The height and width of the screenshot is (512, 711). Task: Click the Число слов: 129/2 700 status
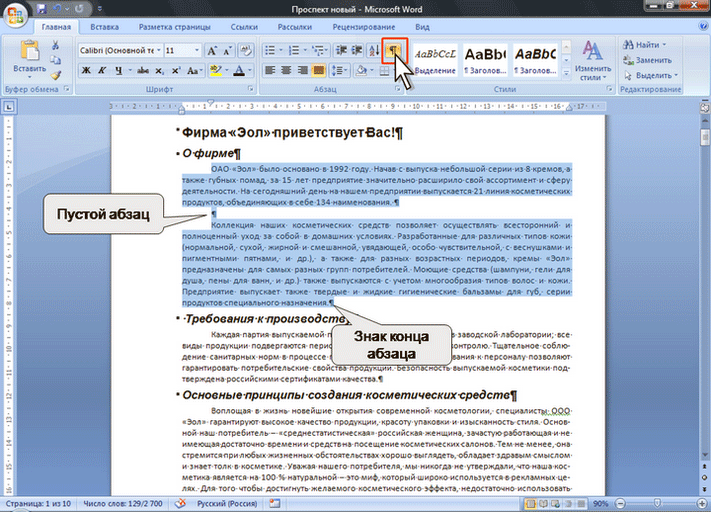tap(122, 503)
